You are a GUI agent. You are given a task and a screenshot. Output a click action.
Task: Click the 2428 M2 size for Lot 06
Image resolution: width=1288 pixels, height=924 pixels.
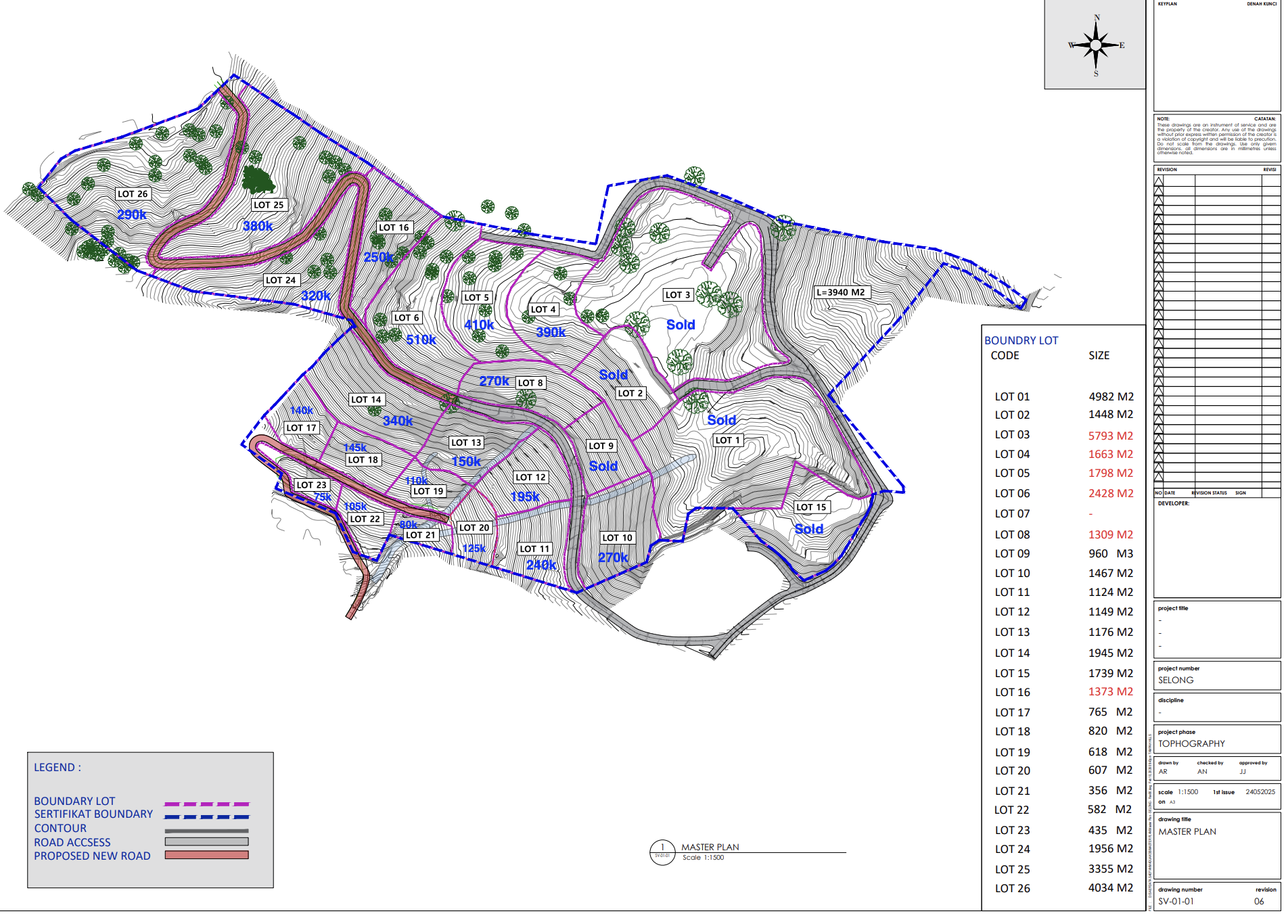(x=1111, y=493)
